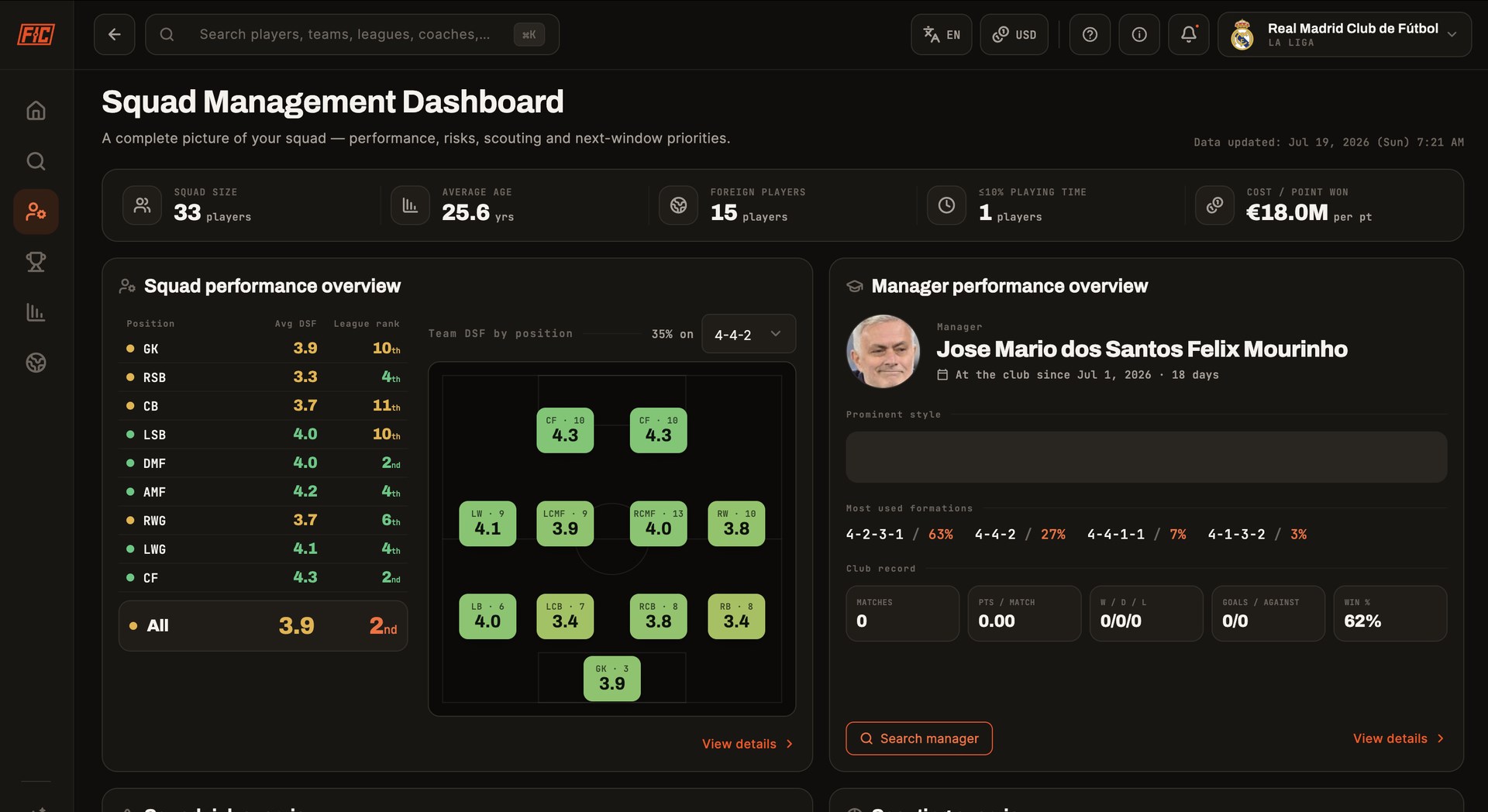Select the AMF position row
The height and width of the screenshot is (812, 1488).
(x=263, y=492)
